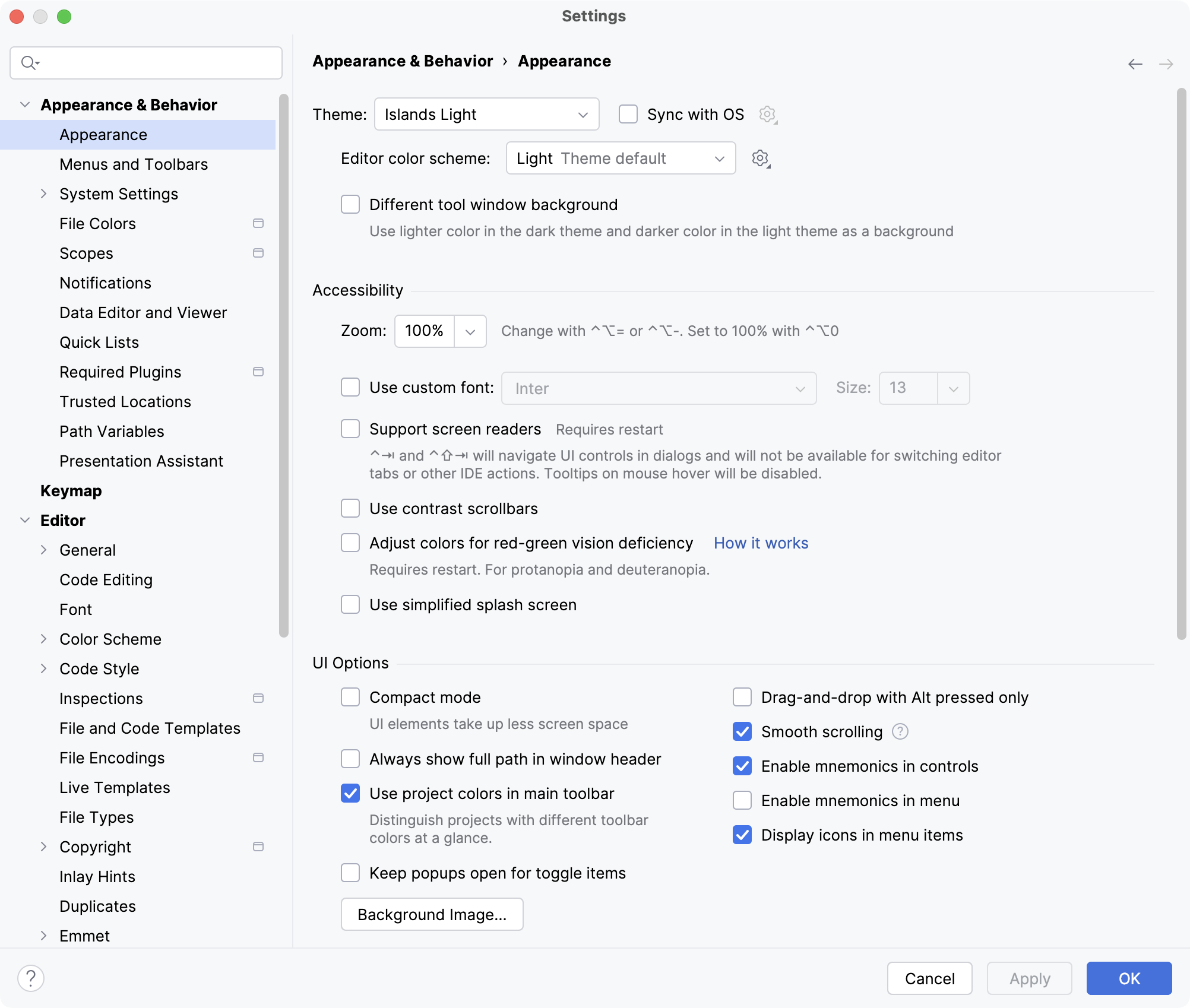The height and width of the screenshot is (1008, 1190).
Task: Click the How it works link
Action: [761, 543]
